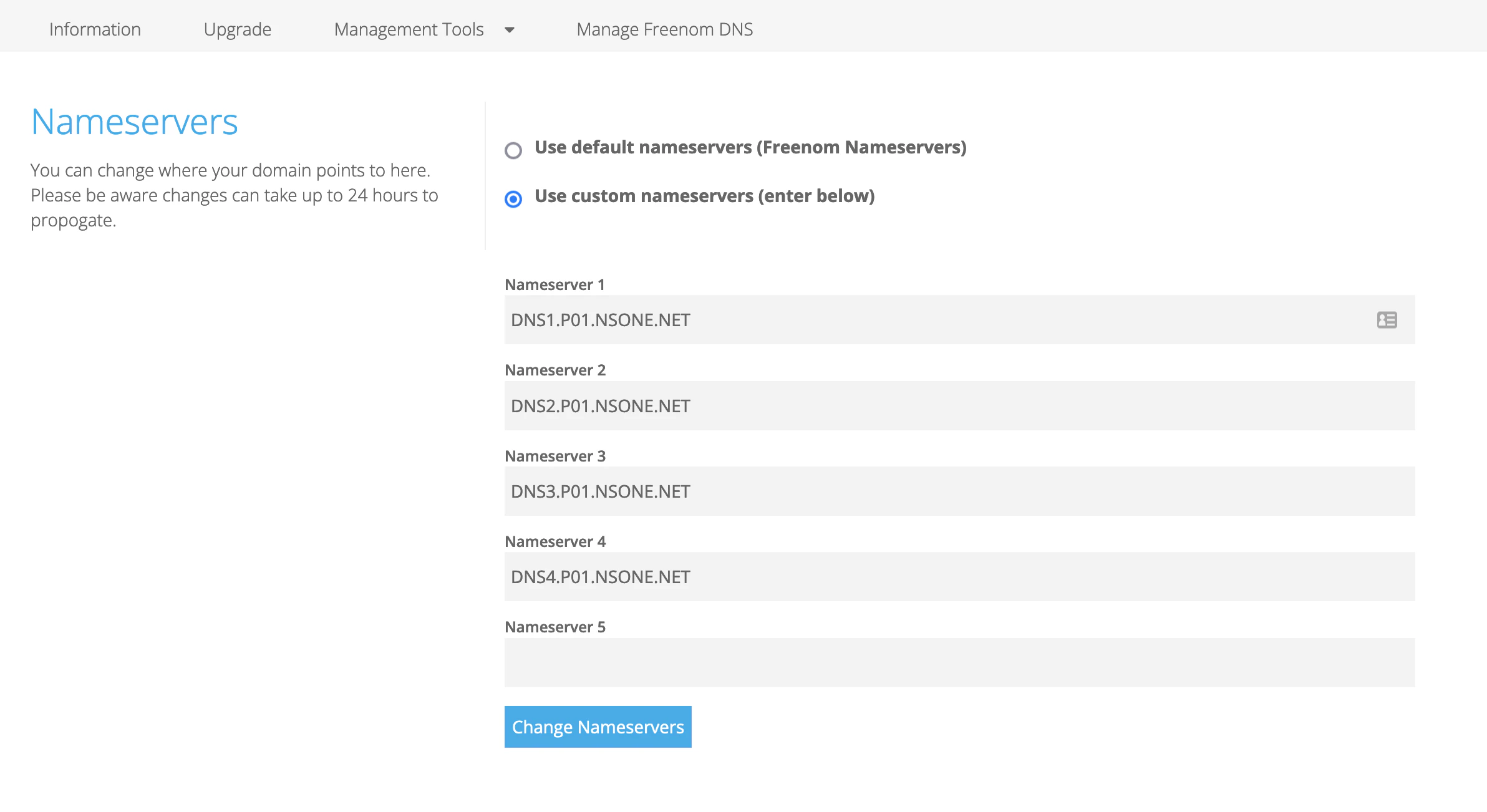Click the Nameserver 3 label
Image resolution: width=1487 pixels, height=812 pixels.
[x=555, y=456]
